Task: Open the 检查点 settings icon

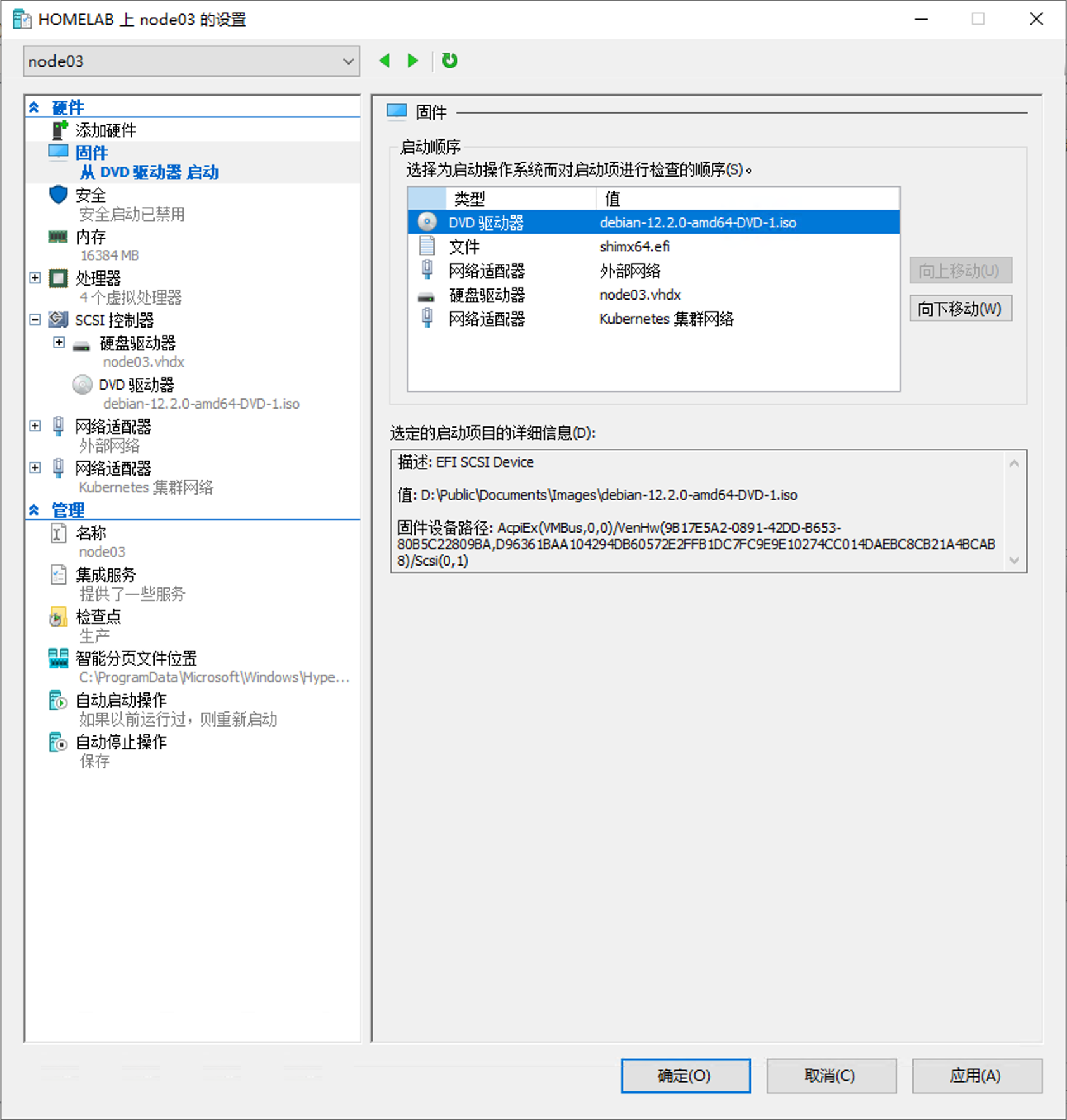Action: coord(58,617)
